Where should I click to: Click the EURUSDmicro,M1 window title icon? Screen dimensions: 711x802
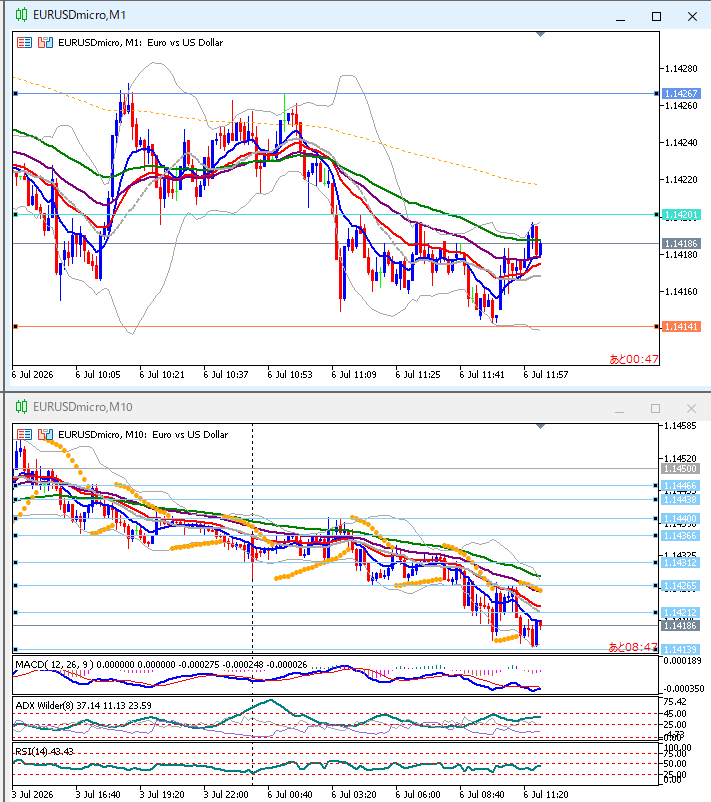(x=21, y=15)
